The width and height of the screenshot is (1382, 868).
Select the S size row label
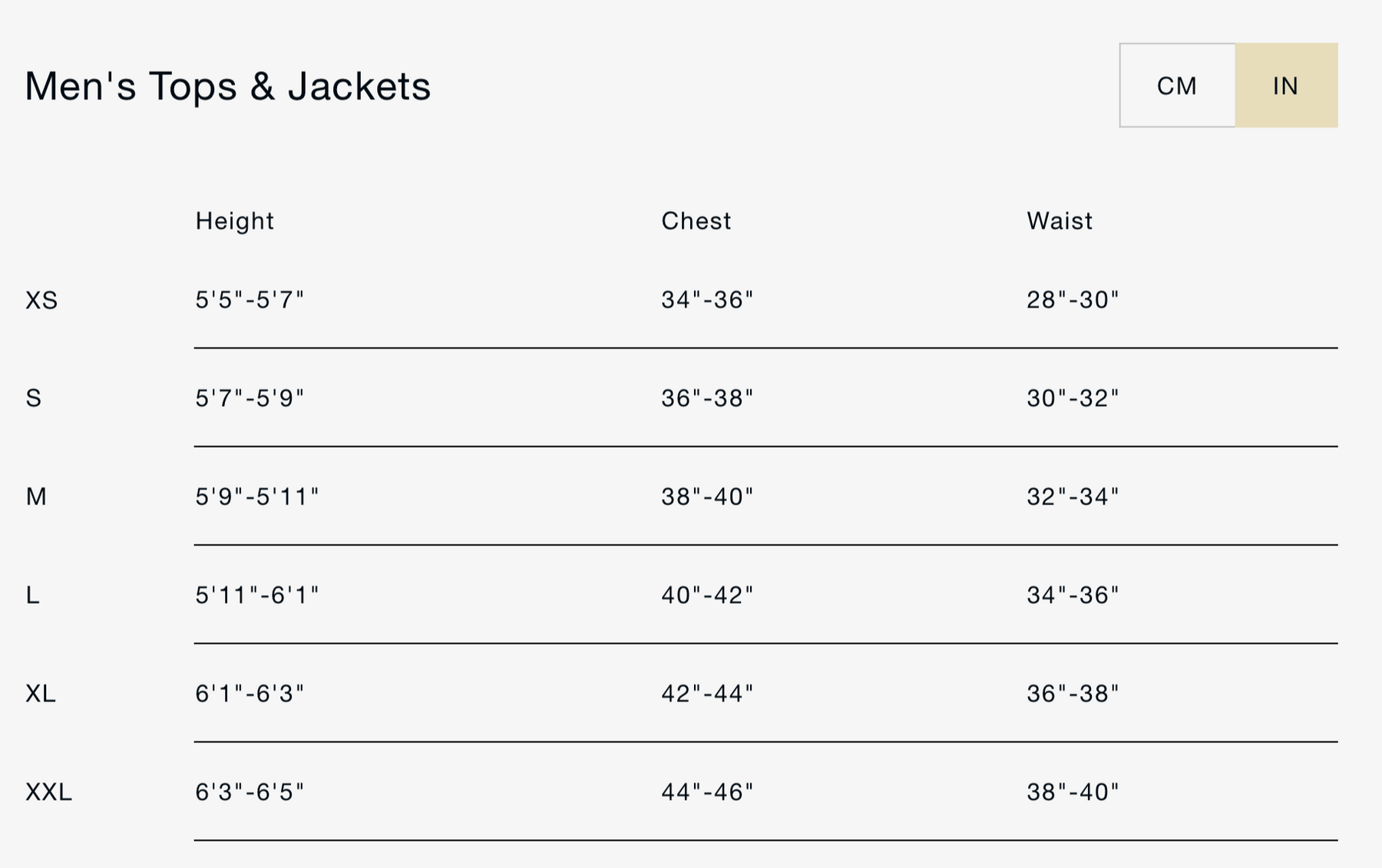33,398
